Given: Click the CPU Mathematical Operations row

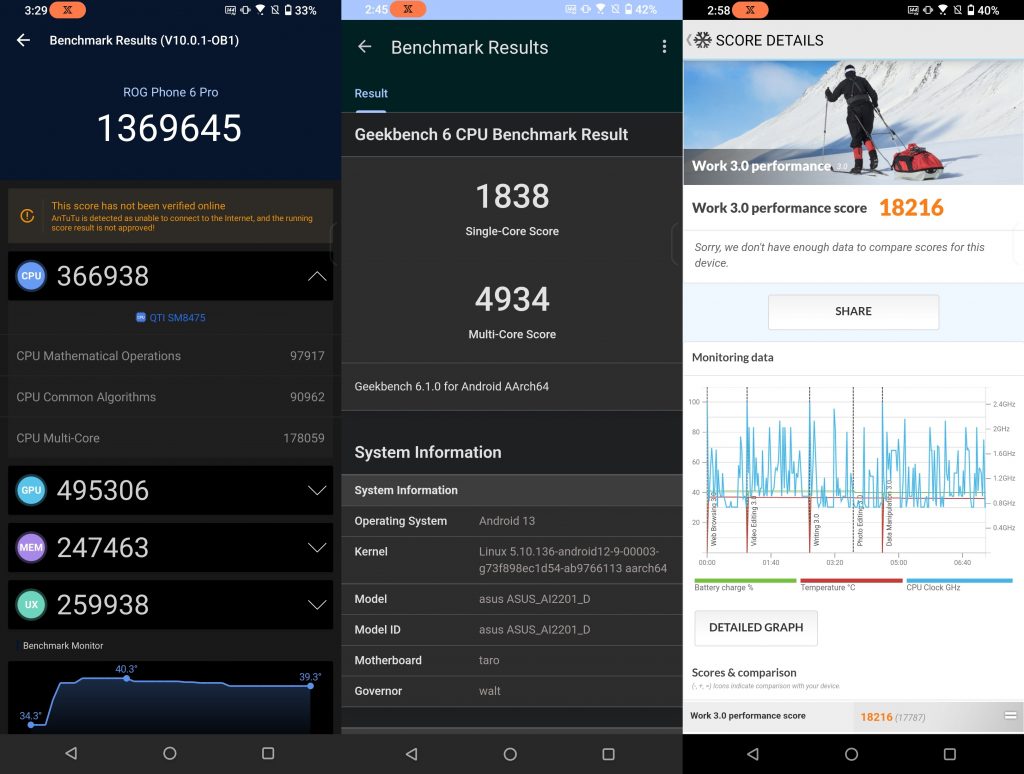Looking at the screenshot, I should [x=170, y=356].
